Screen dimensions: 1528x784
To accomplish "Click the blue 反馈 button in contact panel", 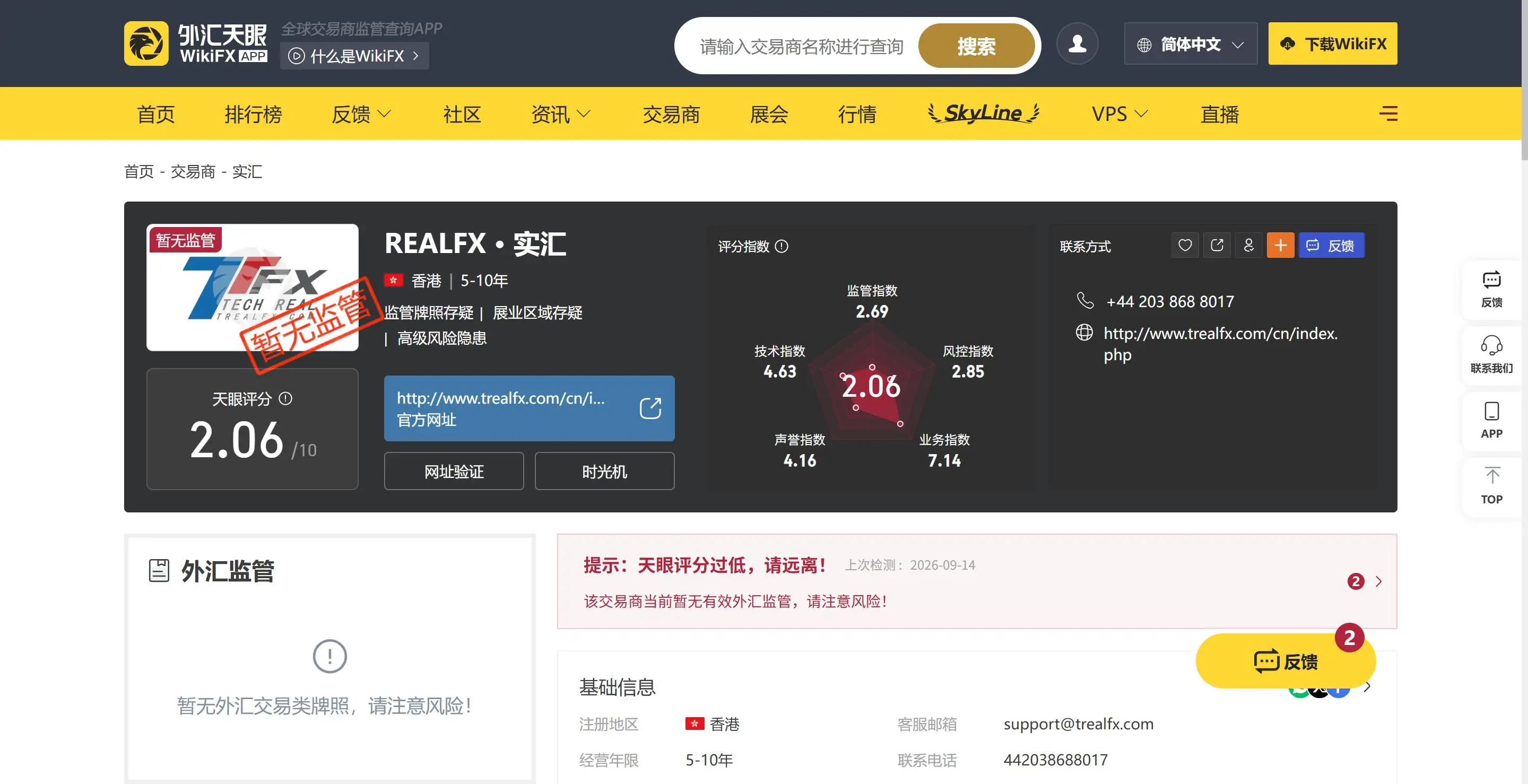I will coord(1331,245).
